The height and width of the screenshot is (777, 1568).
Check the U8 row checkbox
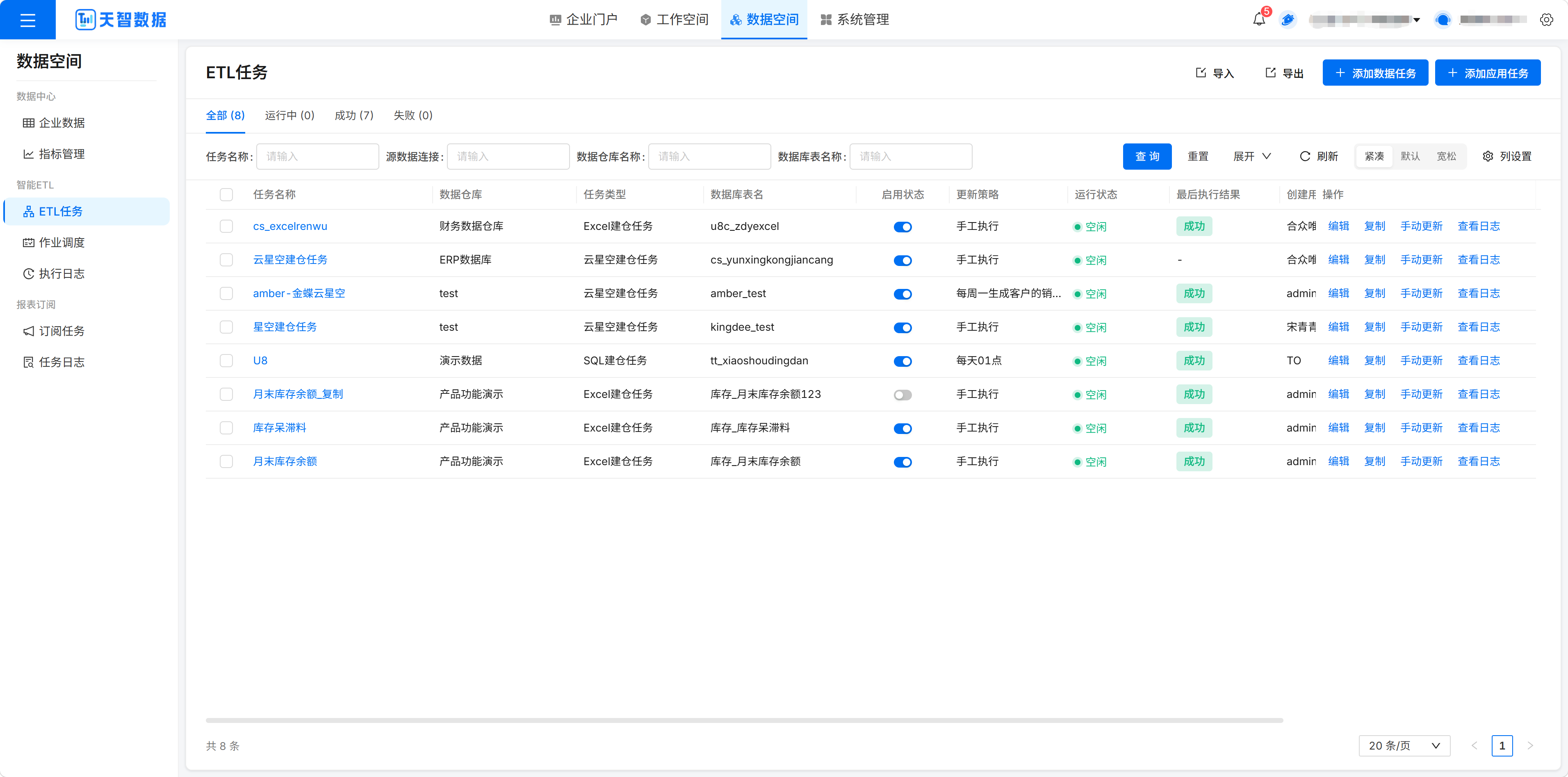pos(226,361)
